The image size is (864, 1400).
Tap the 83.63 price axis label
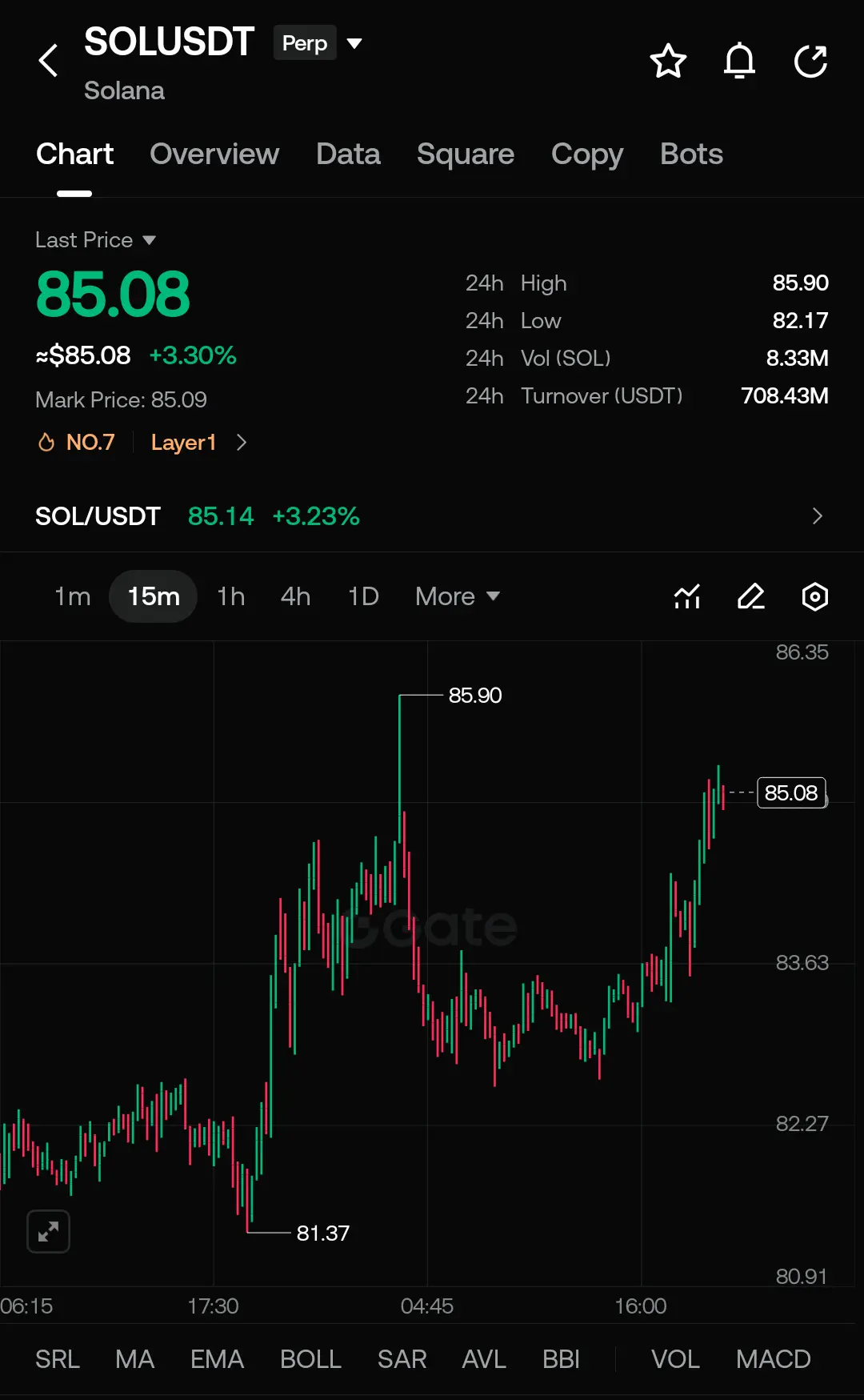pos(802,962)
